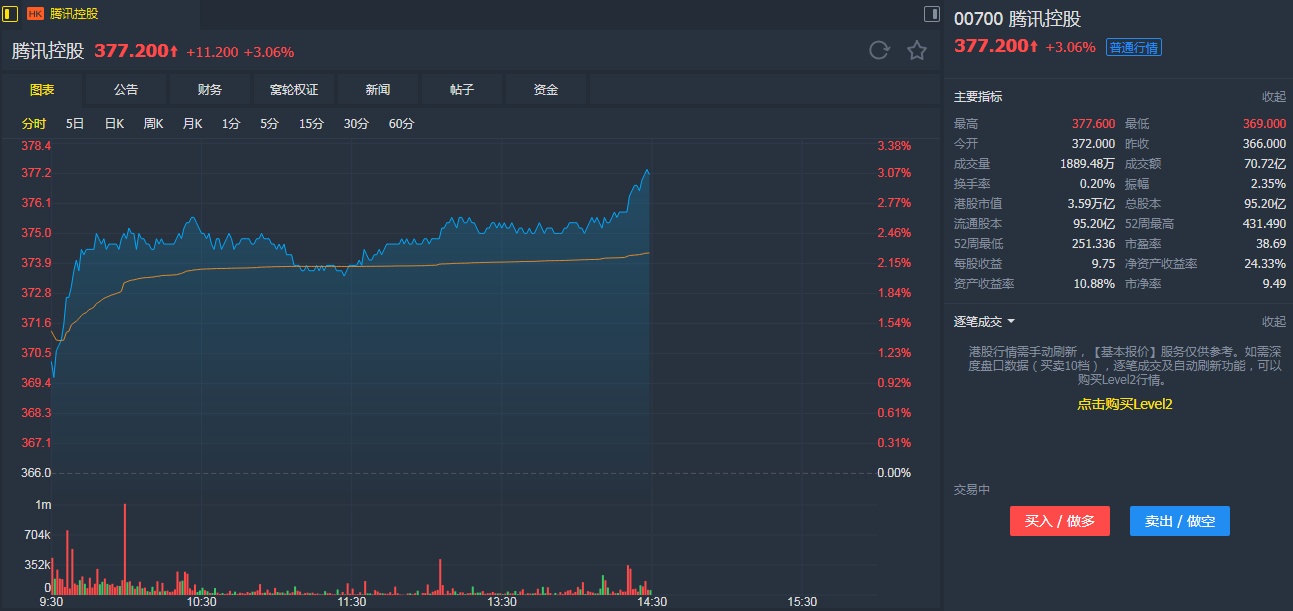Switch to the 公告 tab
1293x611 pixels.
126,90
